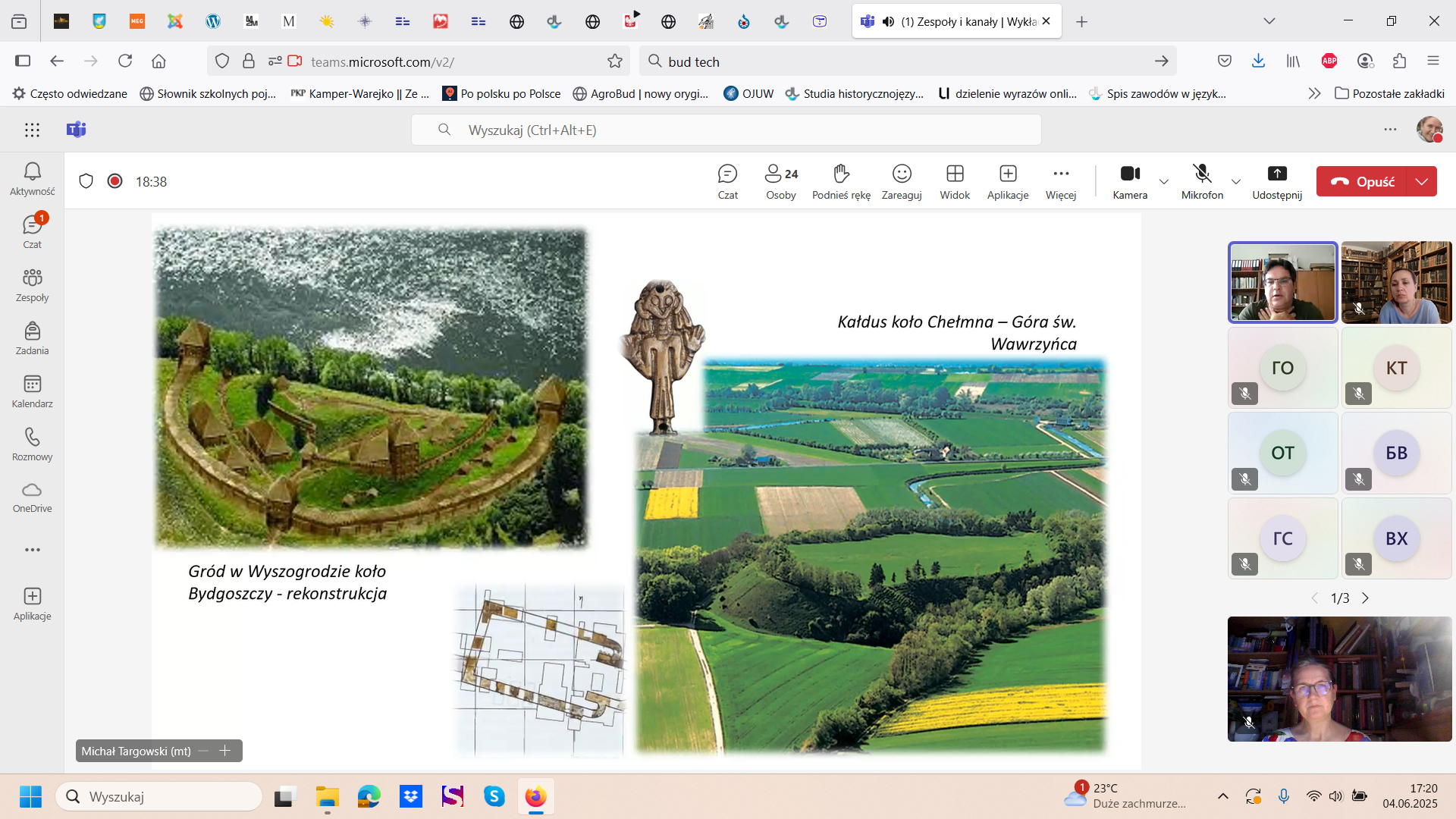Open a new browser tab
Image resolution: width=1456 pixels, height=819 pixels.
[1082, 22]
